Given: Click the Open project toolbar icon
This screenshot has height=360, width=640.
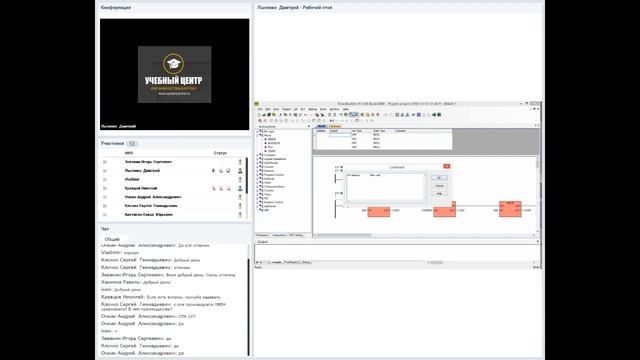Looking at the screenshot, I should tap(264, 115).
